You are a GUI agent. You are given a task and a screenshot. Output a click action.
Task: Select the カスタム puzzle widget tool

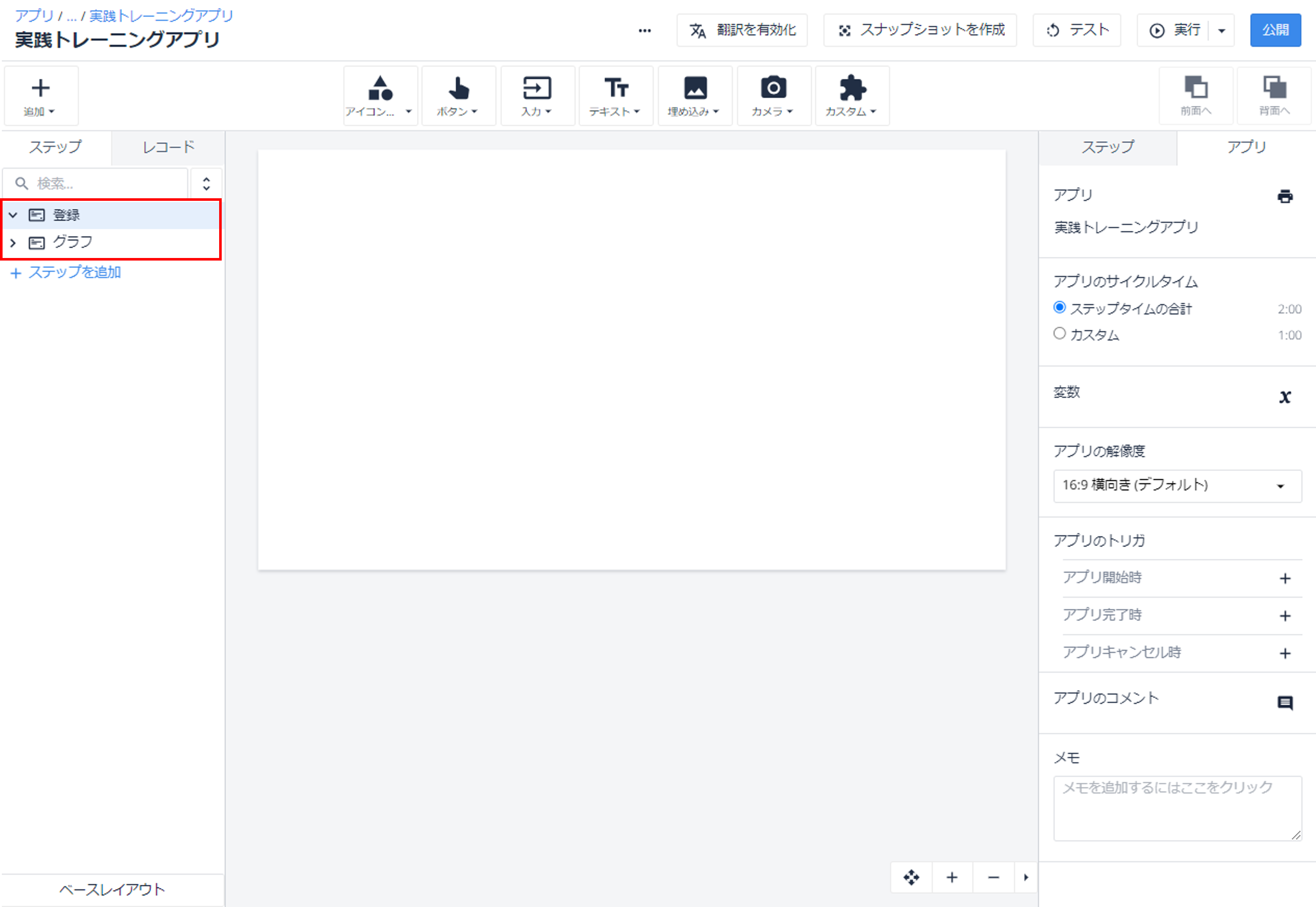pos(852,96)
